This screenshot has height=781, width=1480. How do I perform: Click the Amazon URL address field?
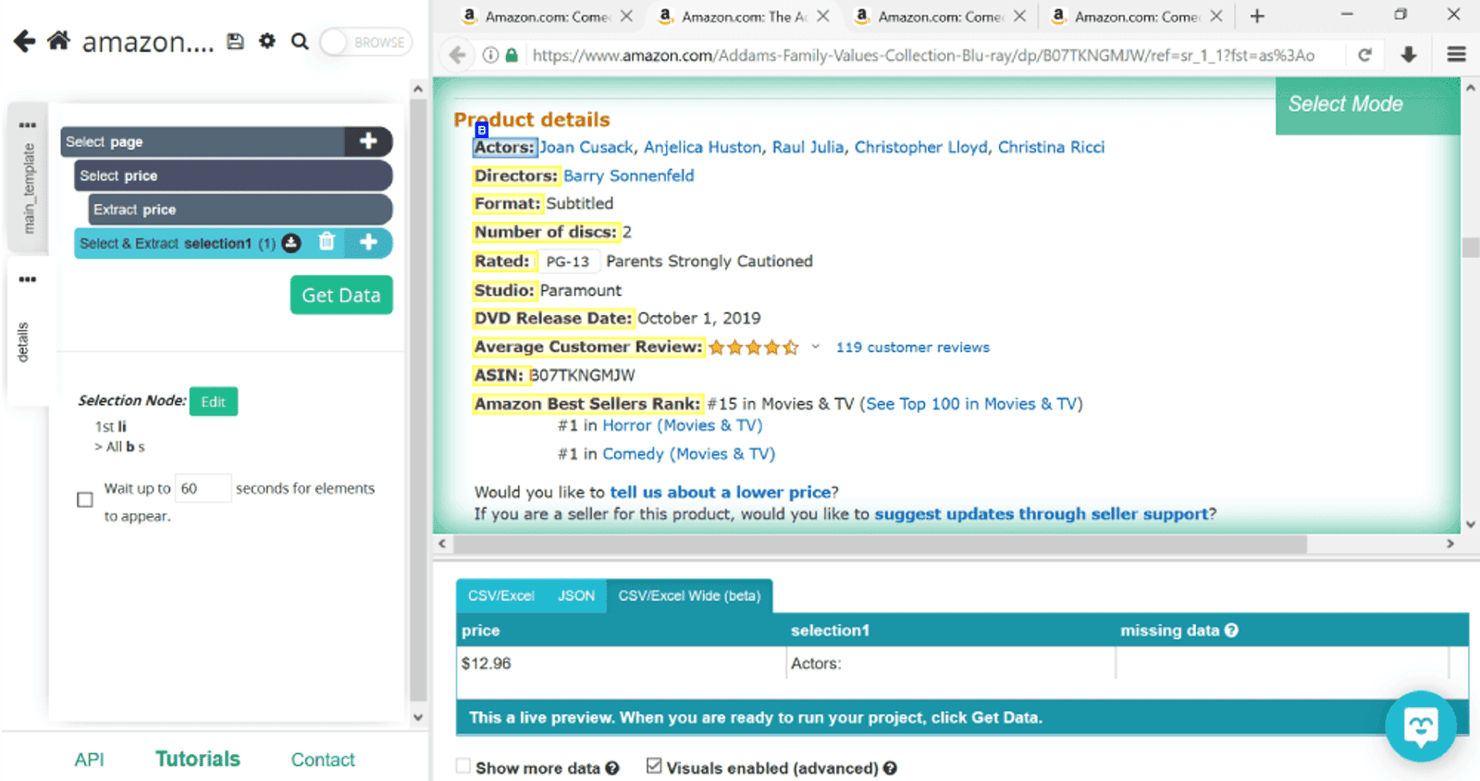click(x=923, y=55)
